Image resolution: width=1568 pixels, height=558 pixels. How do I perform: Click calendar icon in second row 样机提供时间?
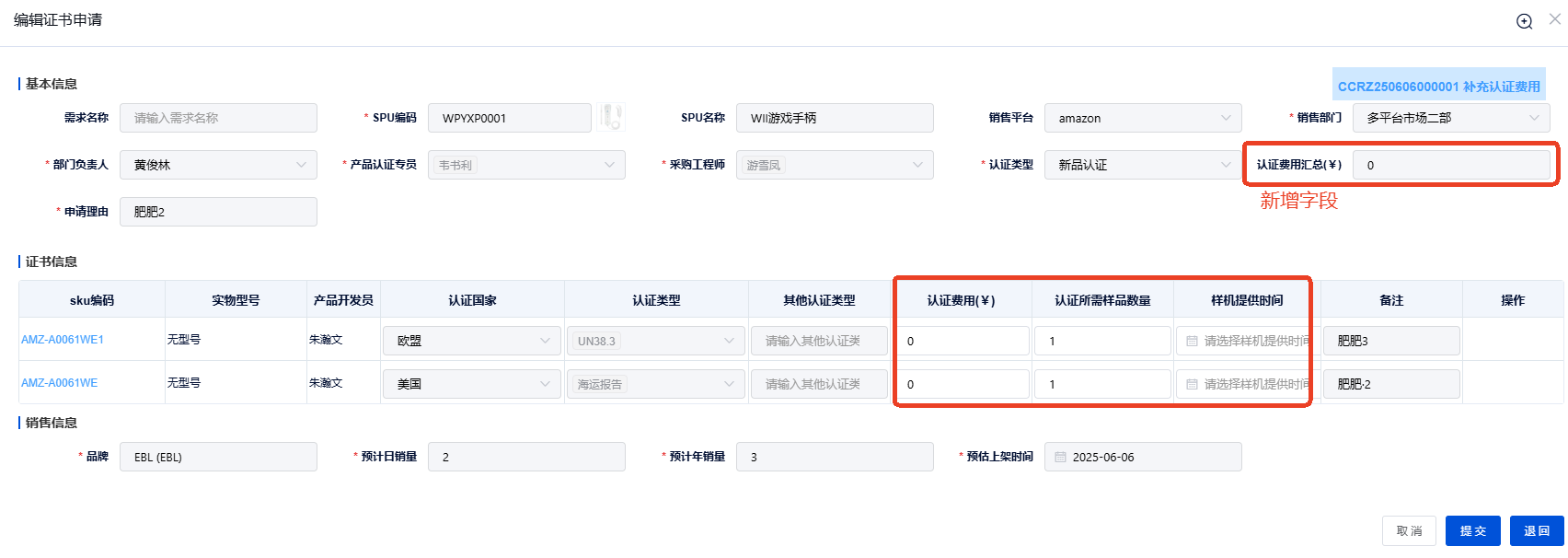(1192, 384)
